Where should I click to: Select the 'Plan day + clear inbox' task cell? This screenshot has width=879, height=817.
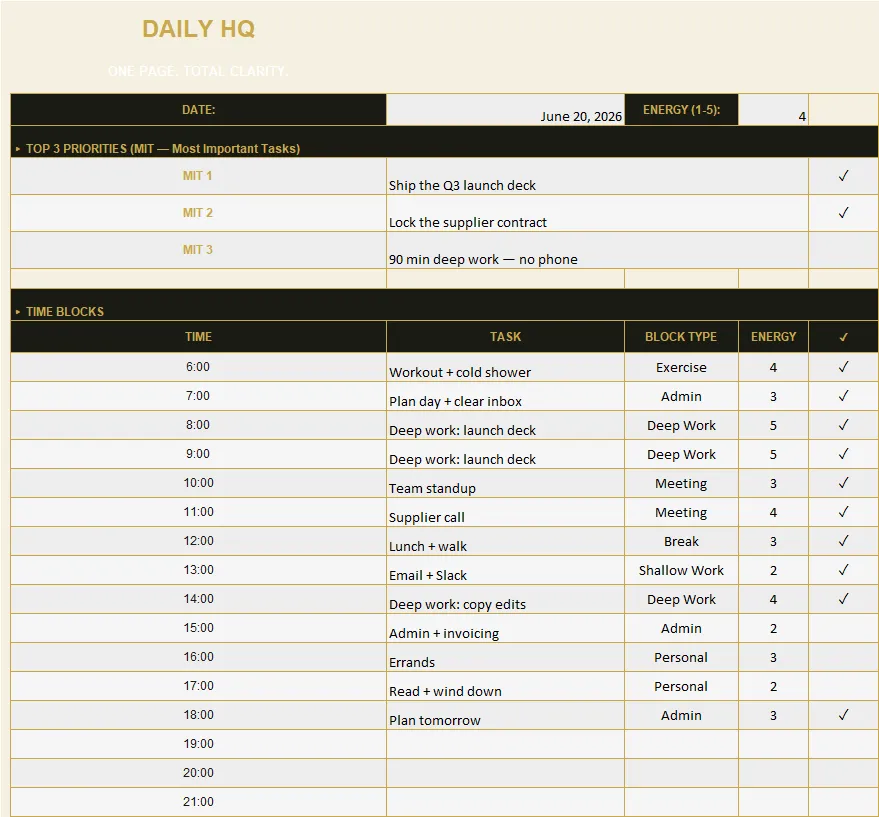click(505, 396)
